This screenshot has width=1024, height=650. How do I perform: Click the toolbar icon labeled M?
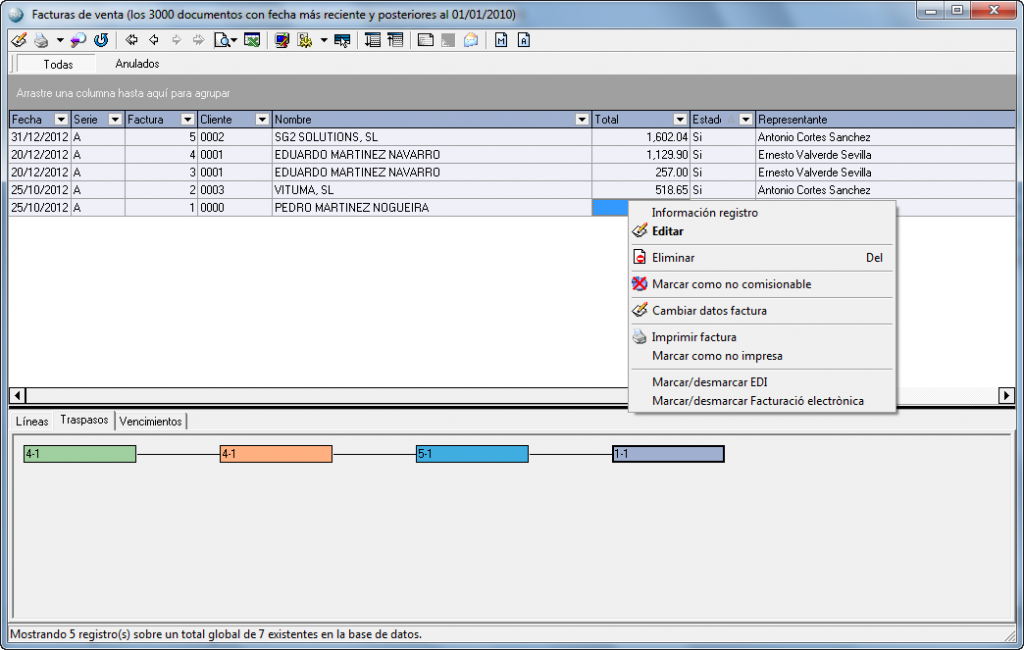click(501, 40)
